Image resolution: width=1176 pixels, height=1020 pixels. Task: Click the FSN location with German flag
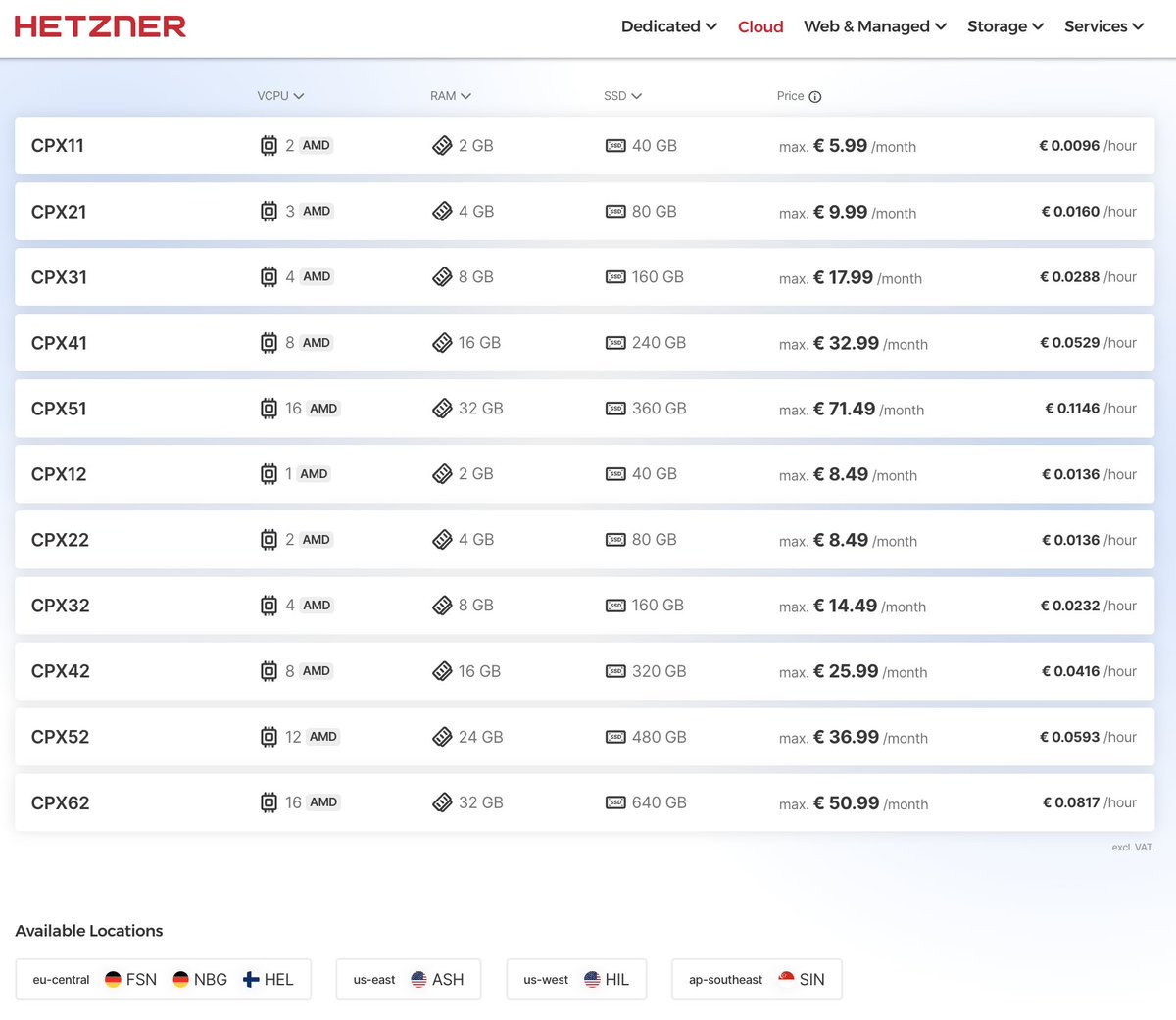[x=130, y=979]
